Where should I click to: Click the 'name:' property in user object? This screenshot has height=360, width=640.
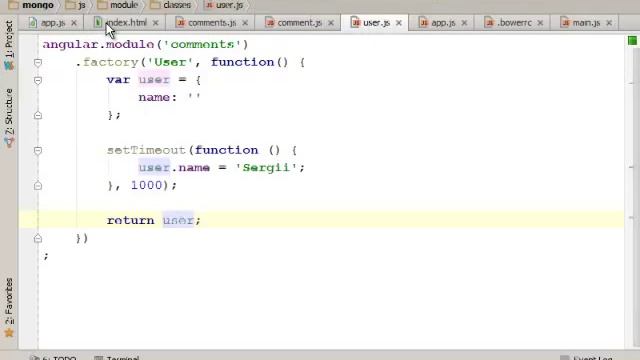point(158,98)
